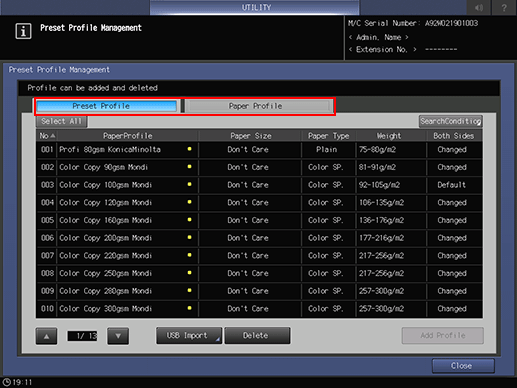Select row 010 Color Copy 300gsm Mondi
Image resolution: width=517 pixels, height=388 pixels.
[x=259, y=309]
